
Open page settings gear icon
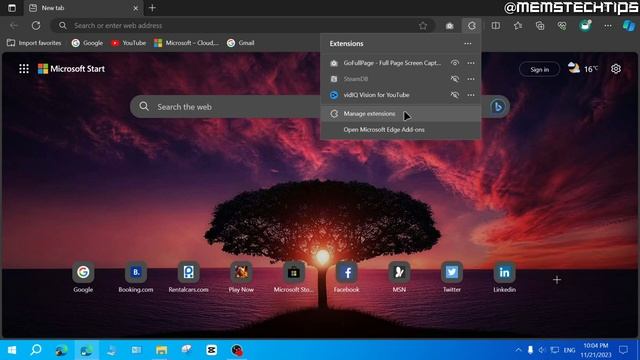(x=616, y=69)
